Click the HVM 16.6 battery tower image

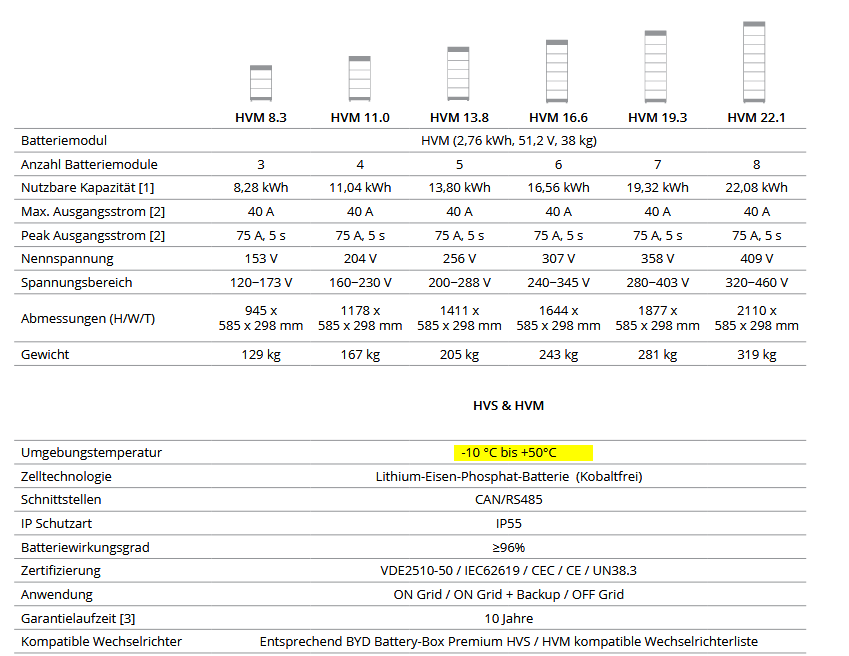tap(557, 71)
